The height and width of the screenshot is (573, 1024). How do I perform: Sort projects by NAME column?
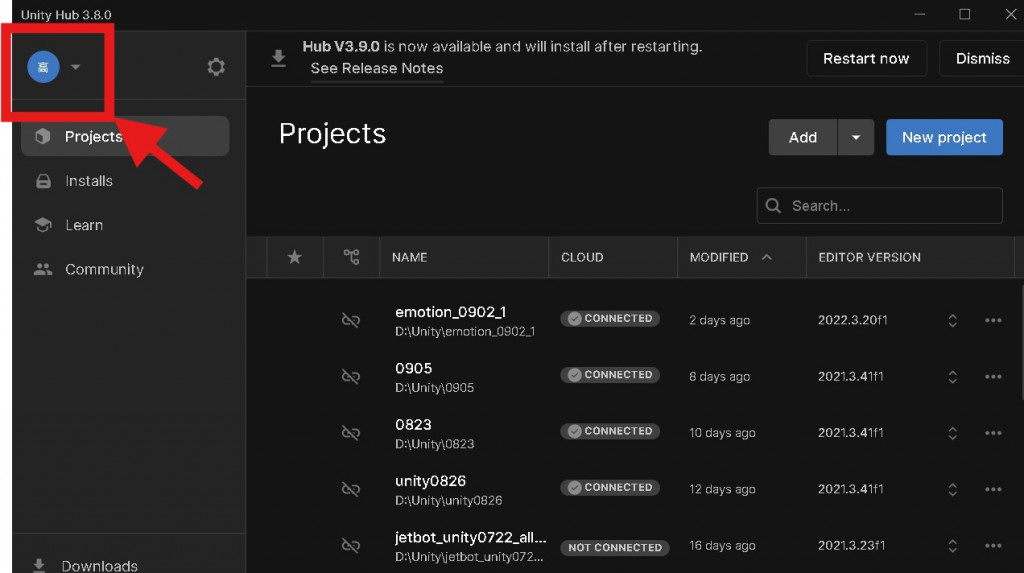[x=409, y=257]
